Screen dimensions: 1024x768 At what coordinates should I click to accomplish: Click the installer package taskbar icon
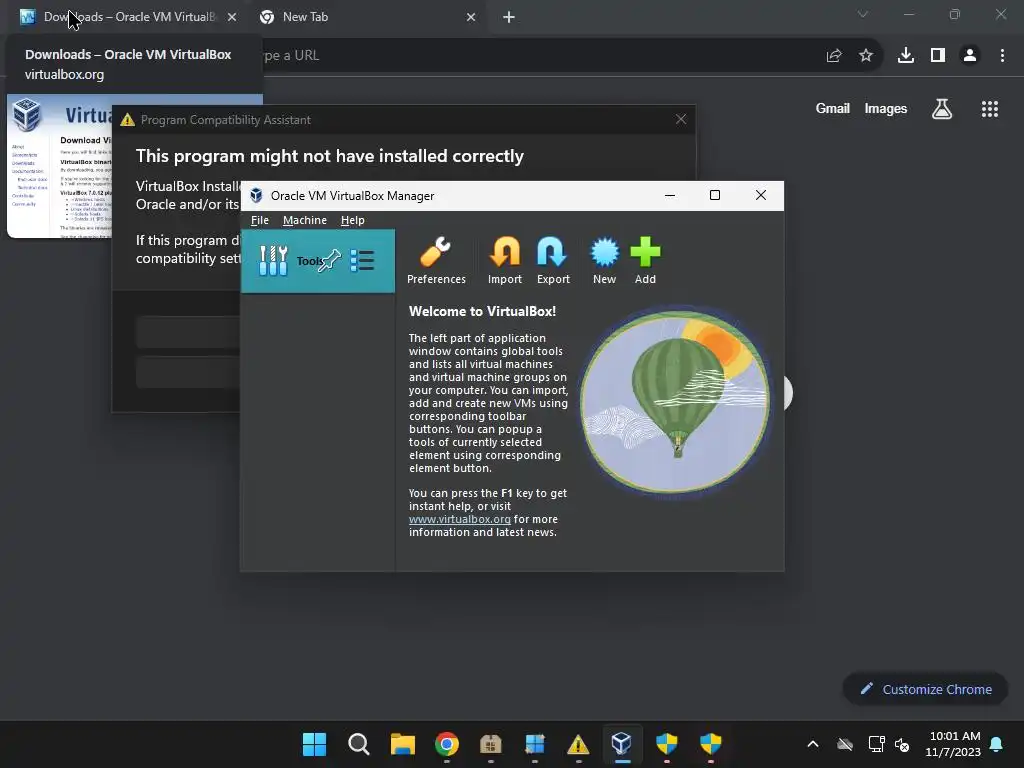[490, 744]
